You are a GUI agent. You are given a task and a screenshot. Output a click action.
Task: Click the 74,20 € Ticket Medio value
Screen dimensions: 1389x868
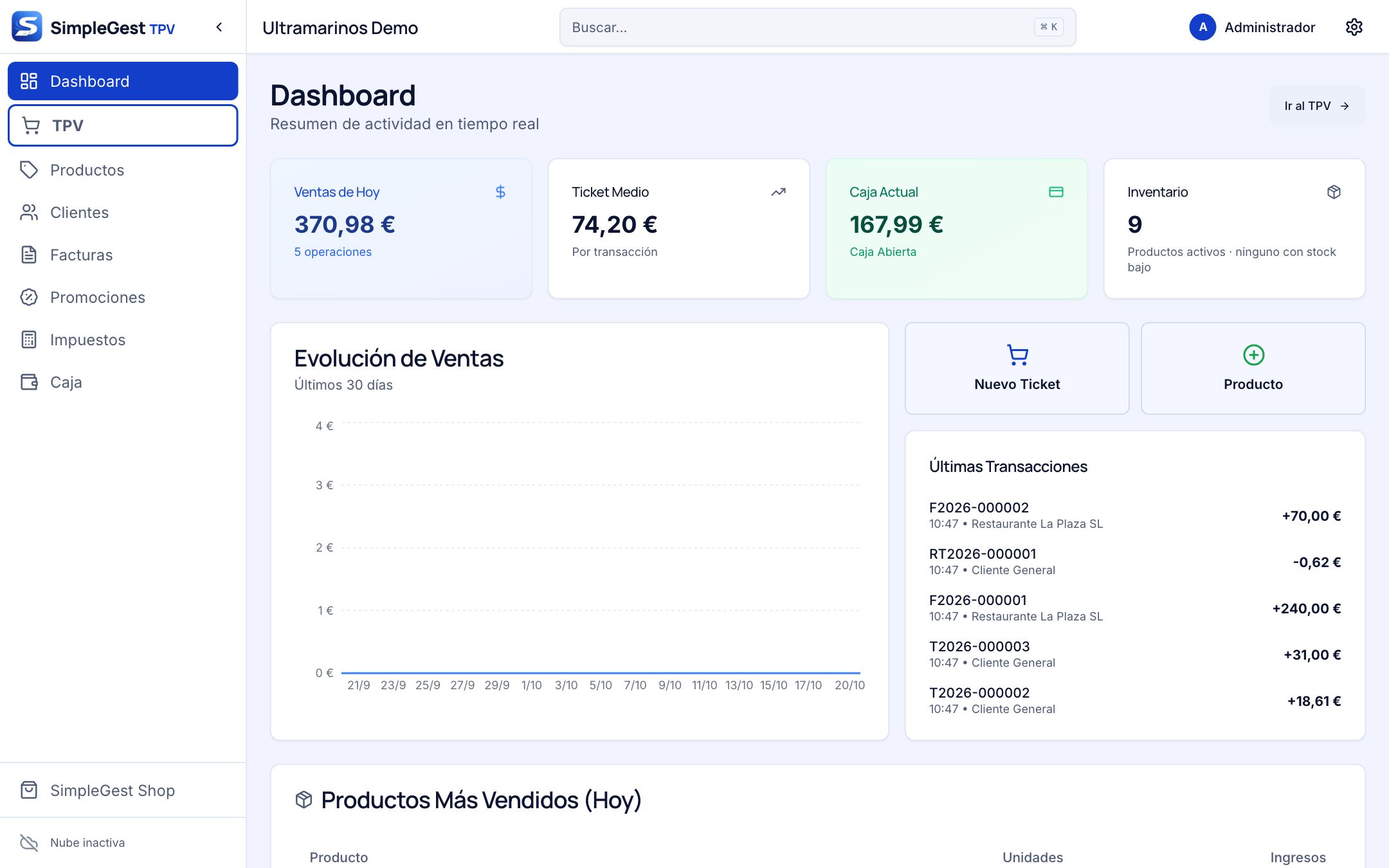click(614, 224)
